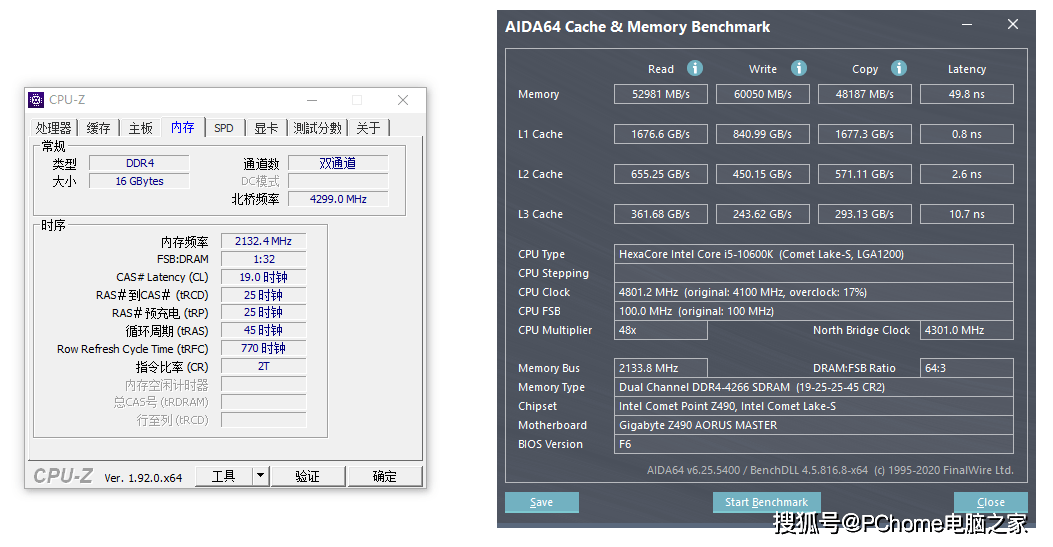Open the 处理器 tab in CPU-Z

[x=54, y=128]
